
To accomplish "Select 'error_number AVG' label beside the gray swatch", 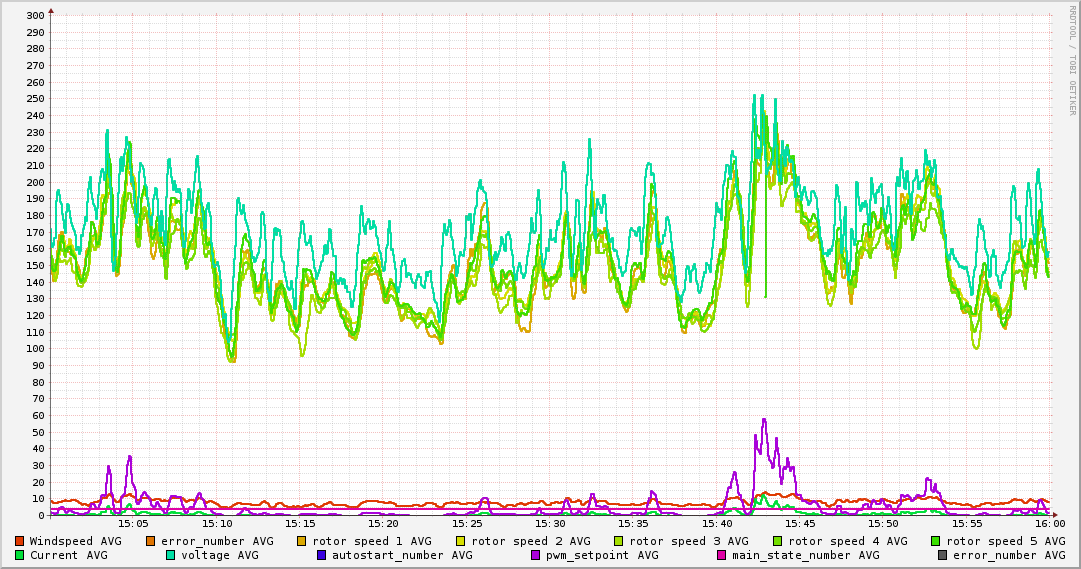I will pyautogui.click(x=1009, y=555).
